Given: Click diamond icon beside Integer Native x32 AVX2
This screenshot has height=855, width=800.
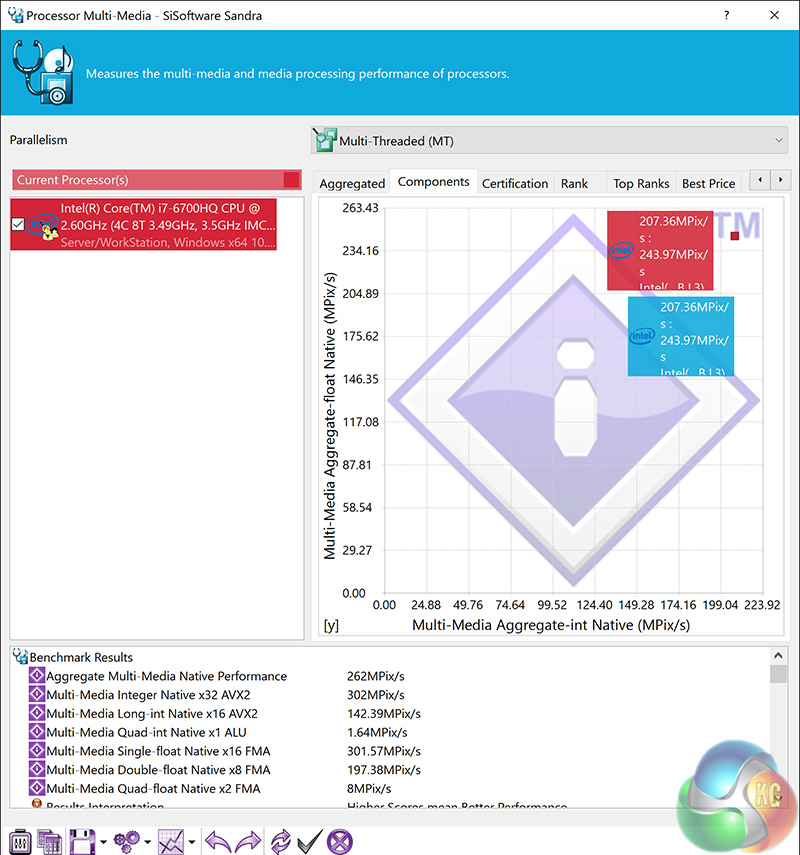Looking at the screenshot, I should tap(37, 694).
